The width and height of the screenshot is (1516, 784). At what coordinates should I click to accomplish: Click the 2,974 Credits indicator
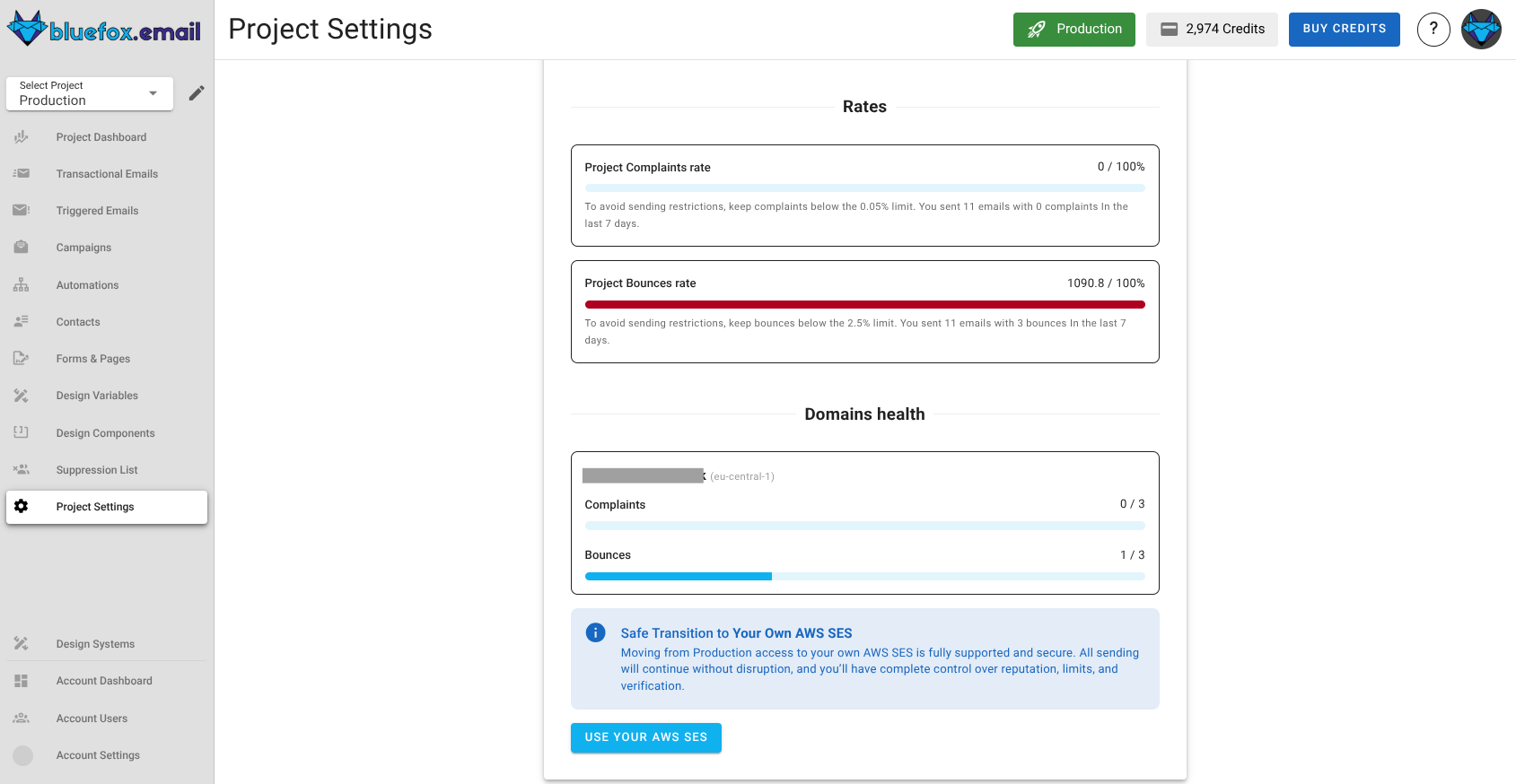[1211, 30]
